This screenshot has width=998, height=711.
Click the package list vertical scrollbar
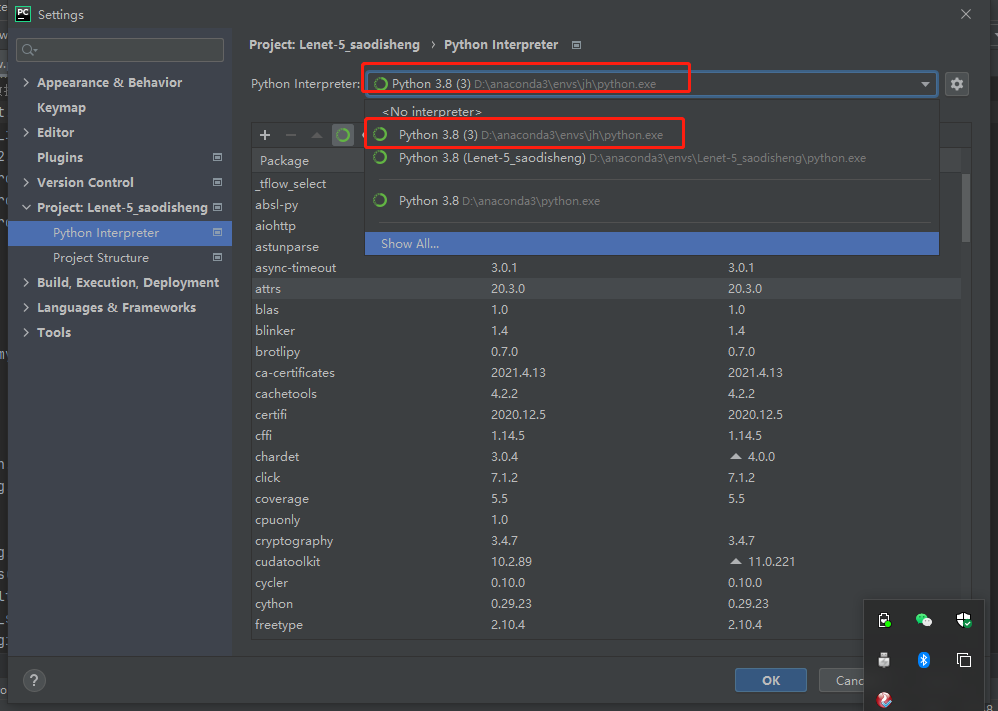point(966,208)
